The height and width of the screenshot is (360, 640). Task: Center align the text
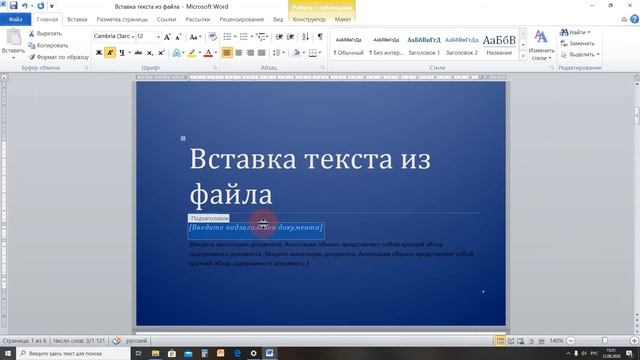(x=239, y=53)
